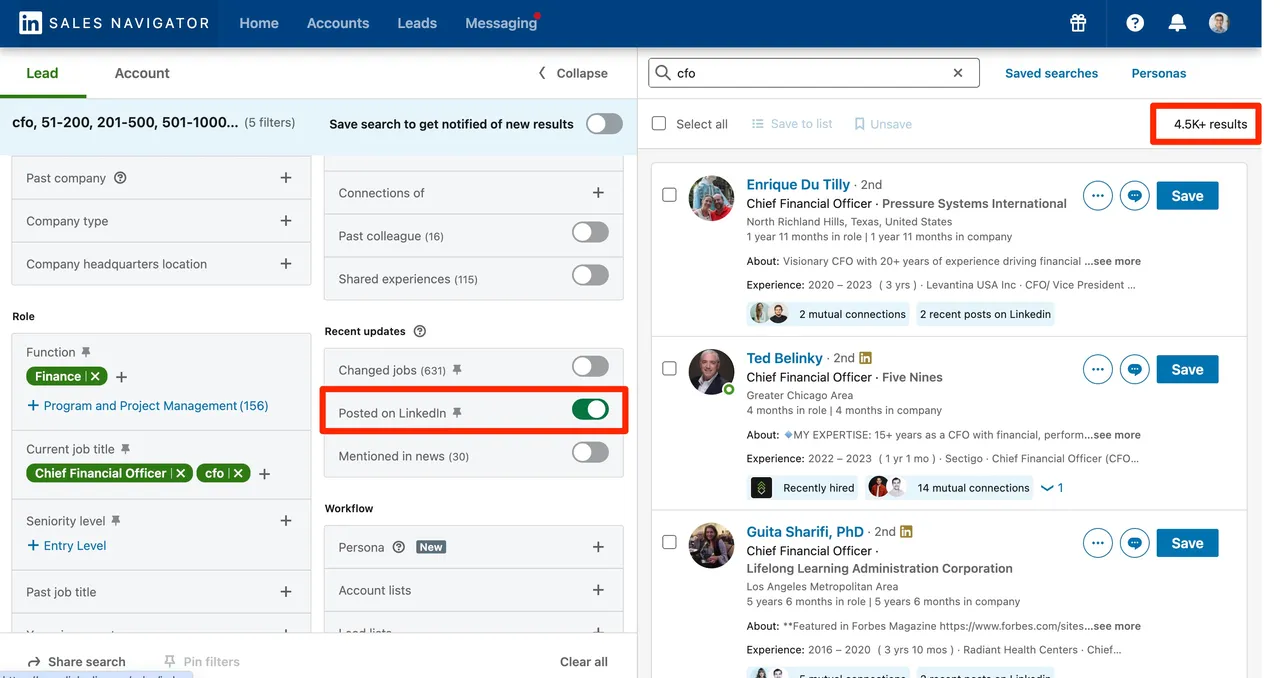
Task: Enable the Past colleague toggle
Action: click(590, 233)
